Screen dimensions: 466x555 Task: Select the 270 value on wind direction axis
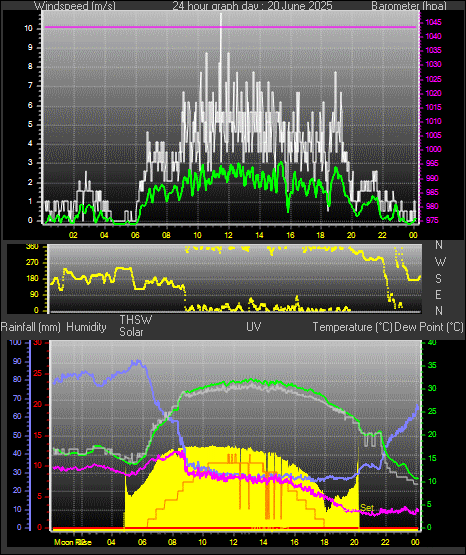click(32, 263)
